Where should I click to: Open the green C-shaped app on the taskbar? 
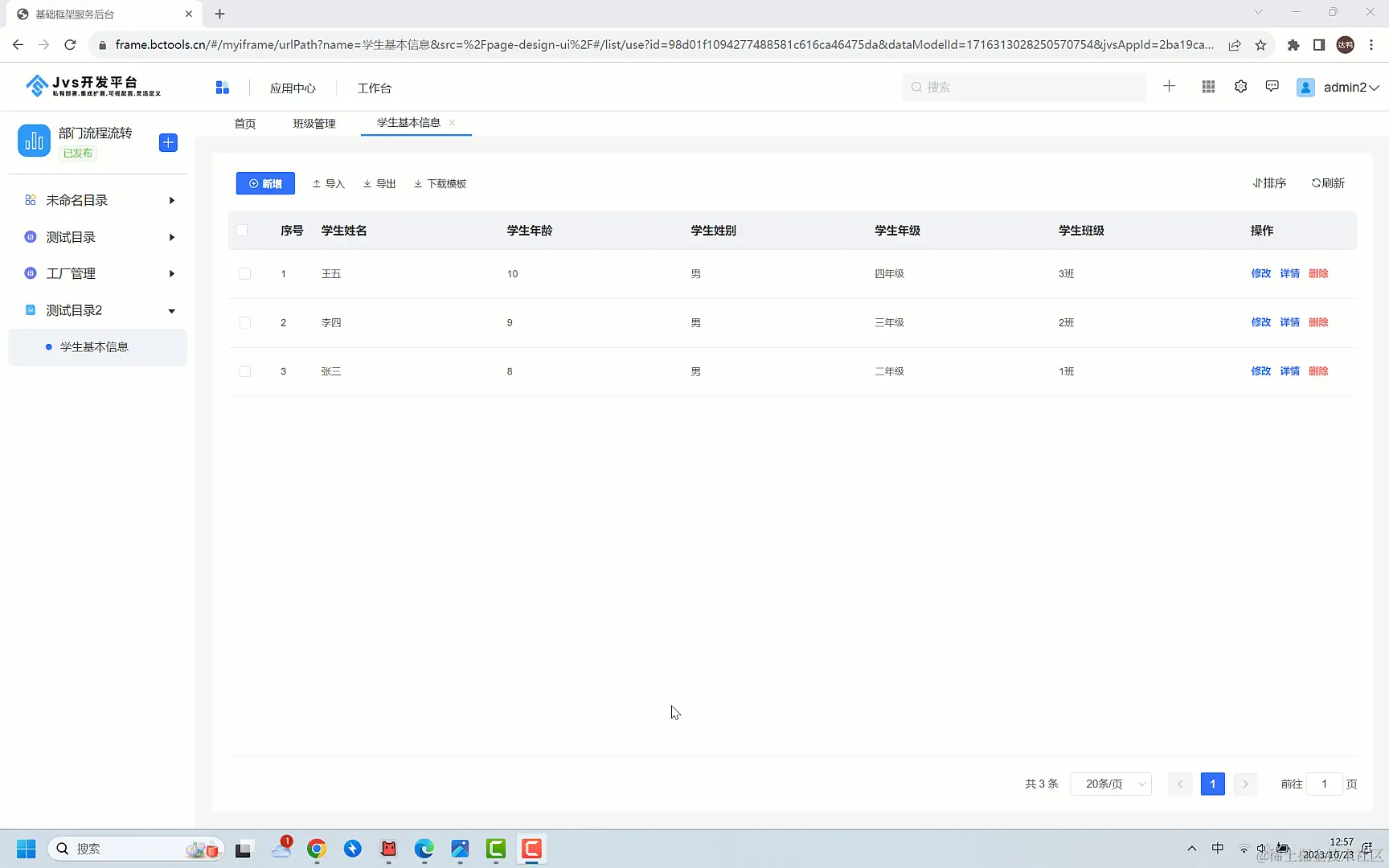point(496,849)
